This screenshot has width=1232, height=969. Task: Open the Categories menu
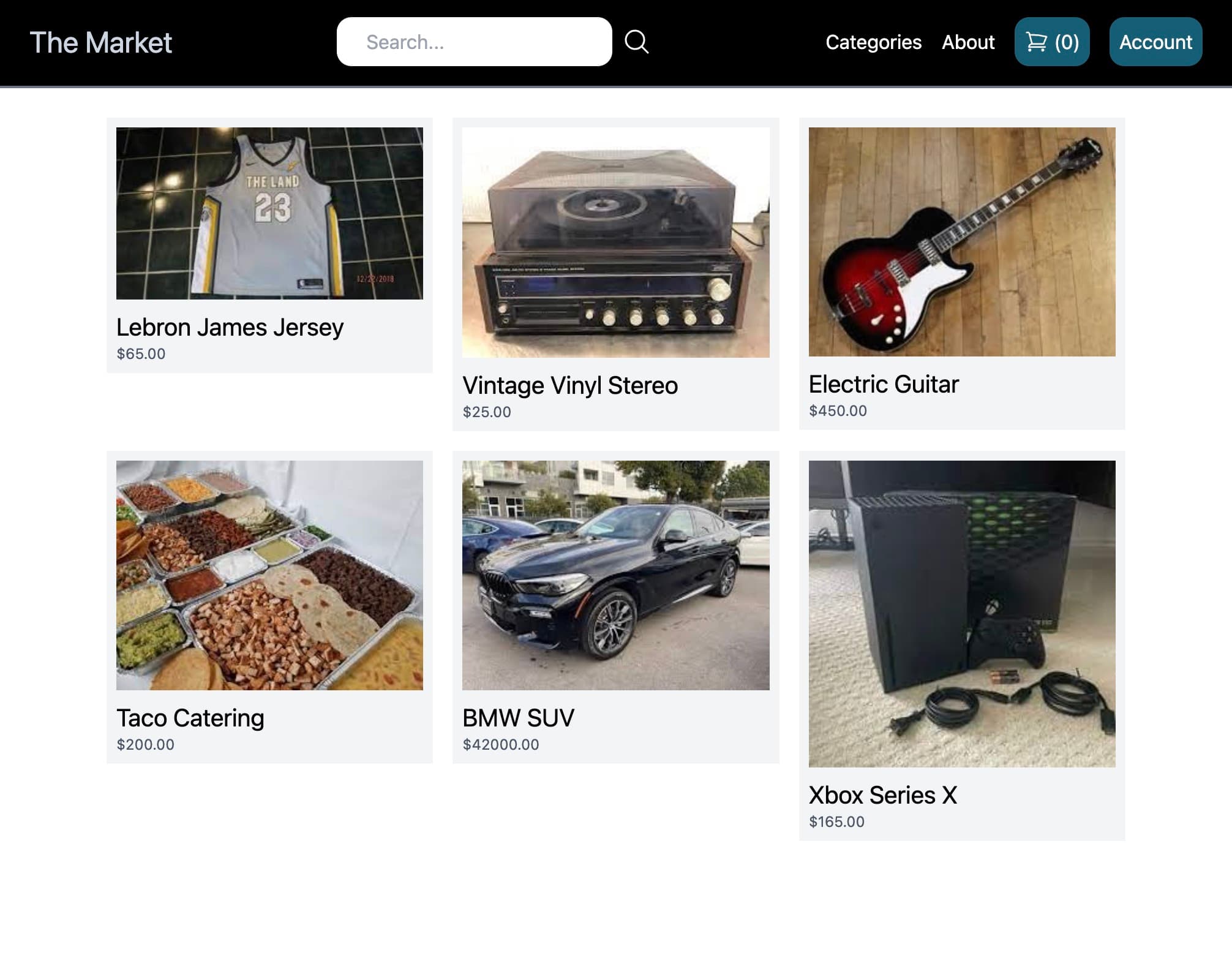point(873,42)
